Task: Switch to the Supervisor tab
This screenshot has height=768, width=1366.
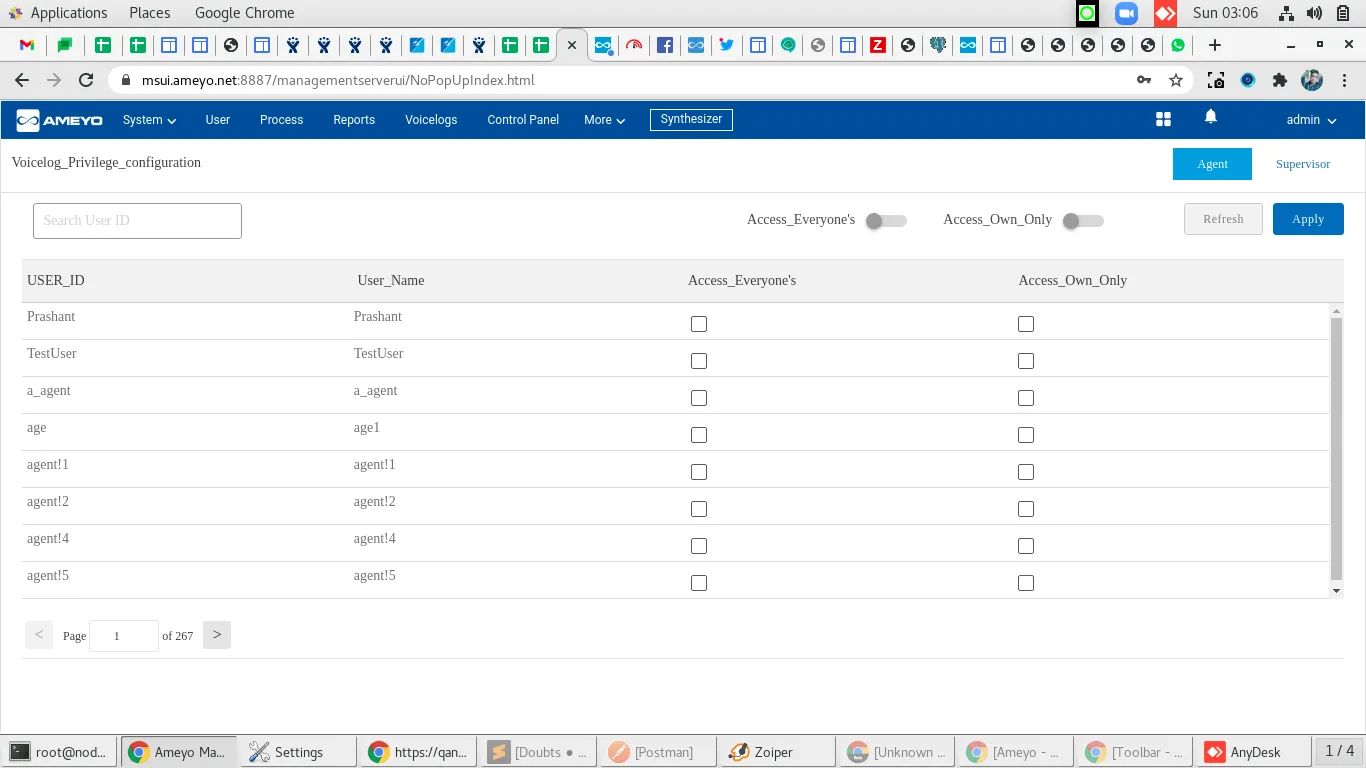Action: 1303,164
